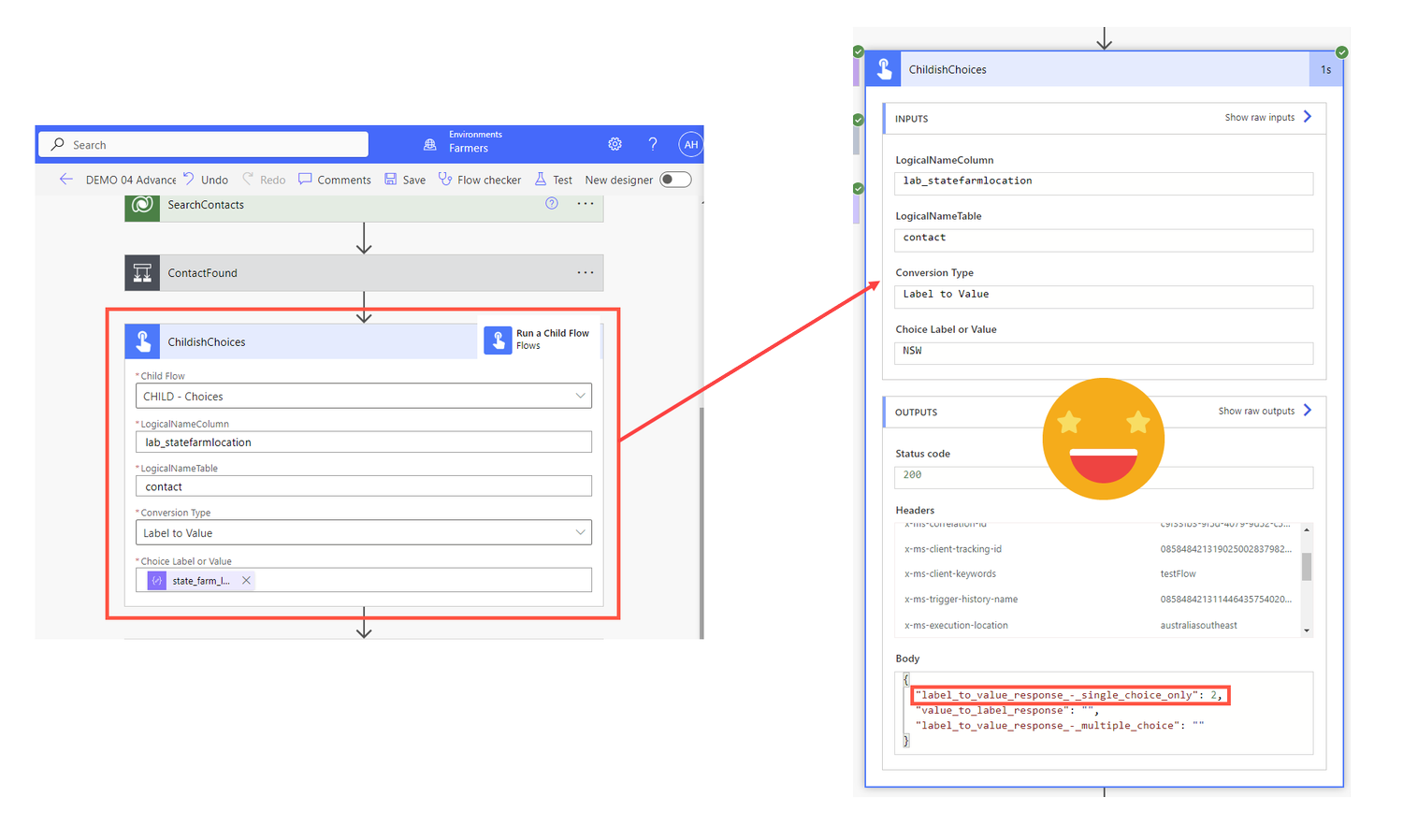Click the Test beaker icon
Screen dimensions: 1403x840
point(541,179)
